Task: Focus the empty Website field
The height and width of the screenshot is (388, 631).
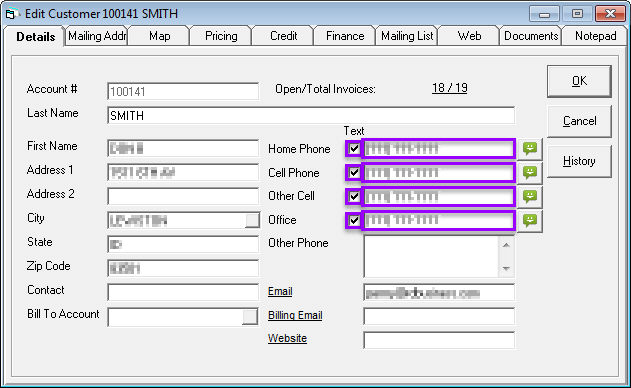Action: 439,340
